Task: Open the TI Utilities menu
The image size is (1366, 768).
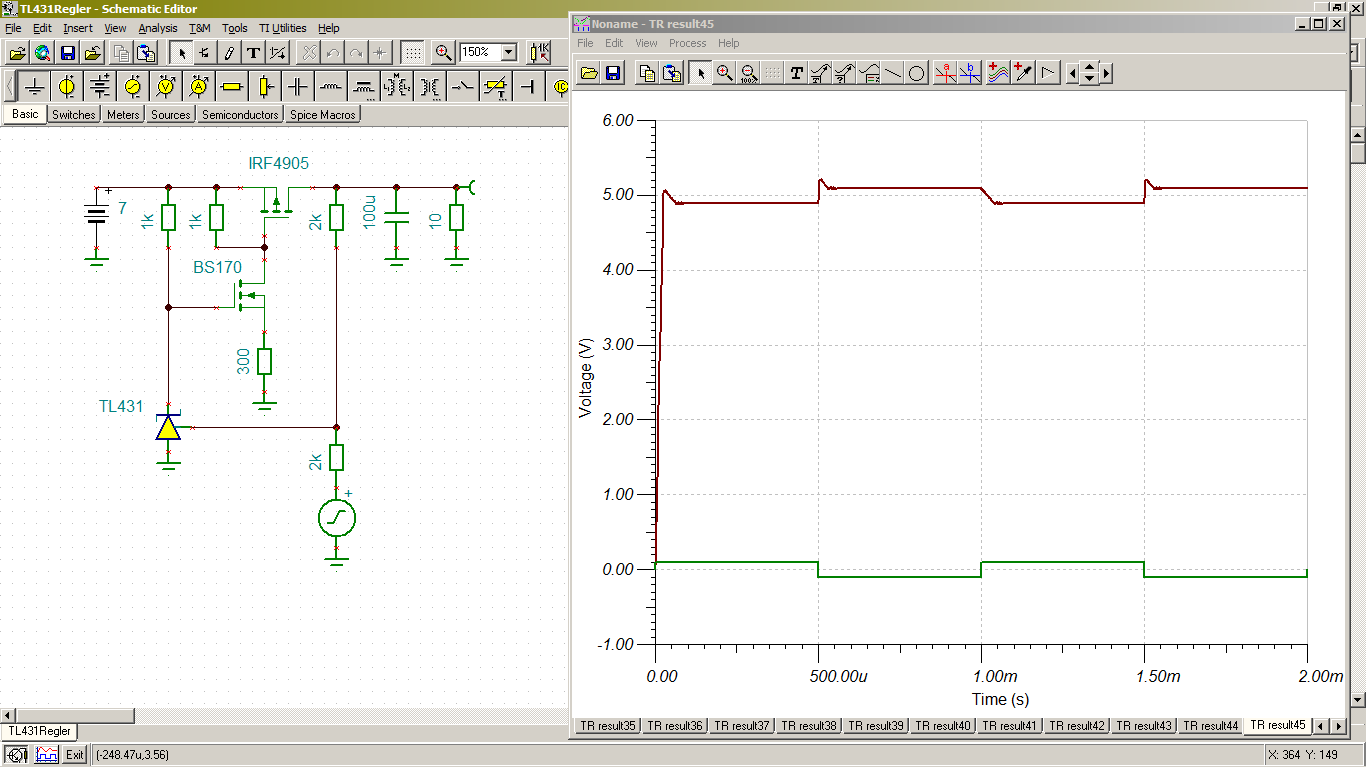Action: tap(282, 28)
